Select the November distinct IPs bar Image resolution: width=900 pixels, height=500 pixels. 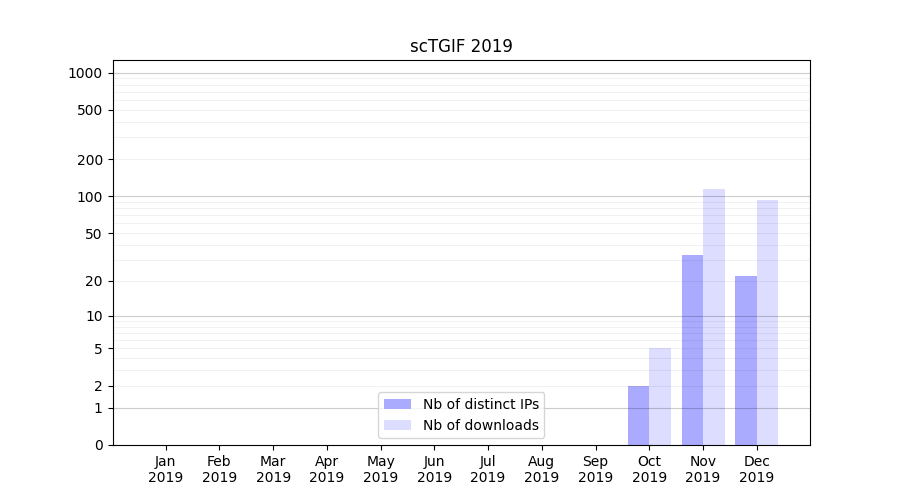[692, 350]
